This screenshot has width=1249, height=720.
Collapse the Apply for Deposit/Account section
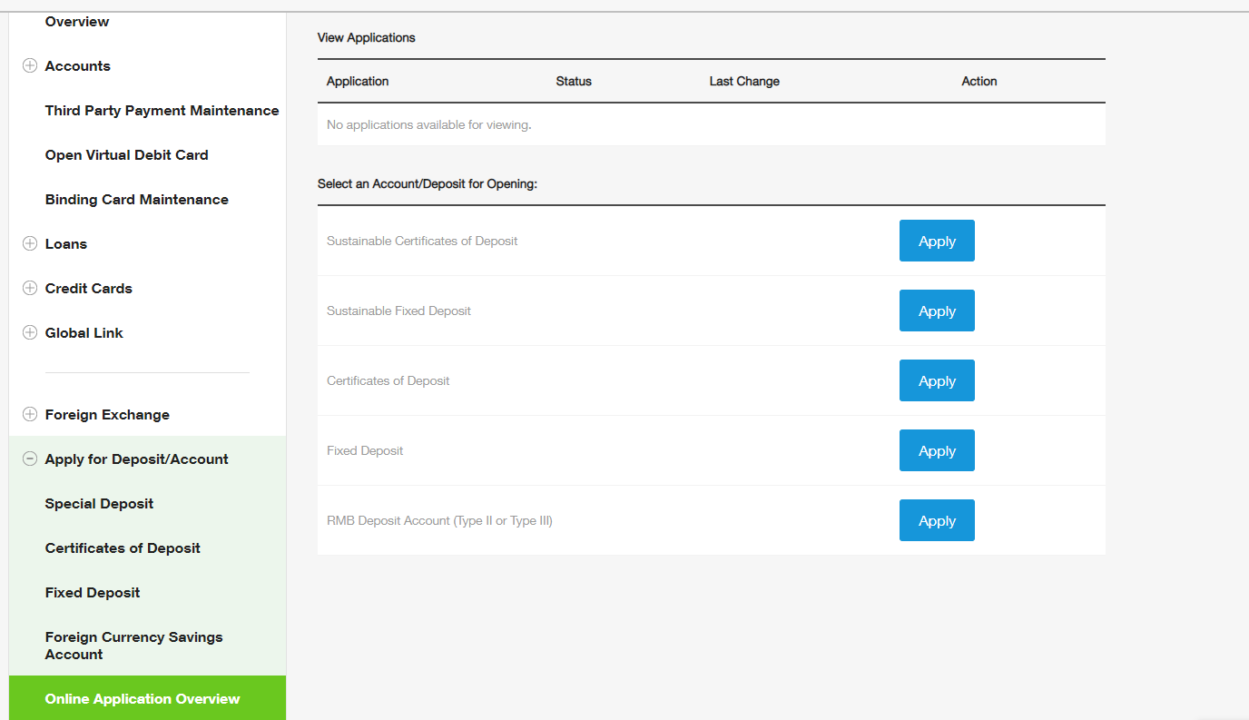136,458
